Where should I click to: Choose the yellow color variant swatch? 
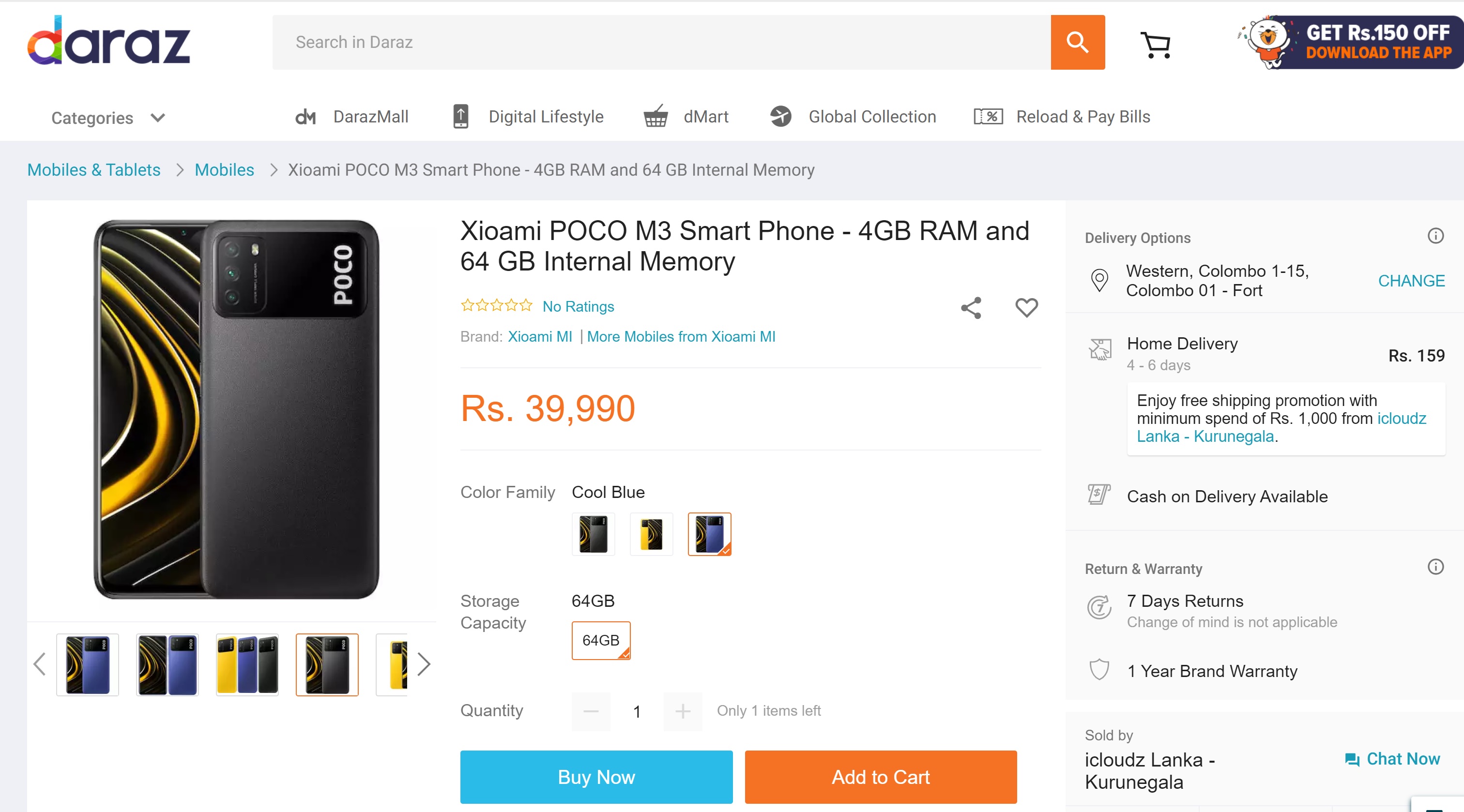pyautogui.click(x=651, y=534)
